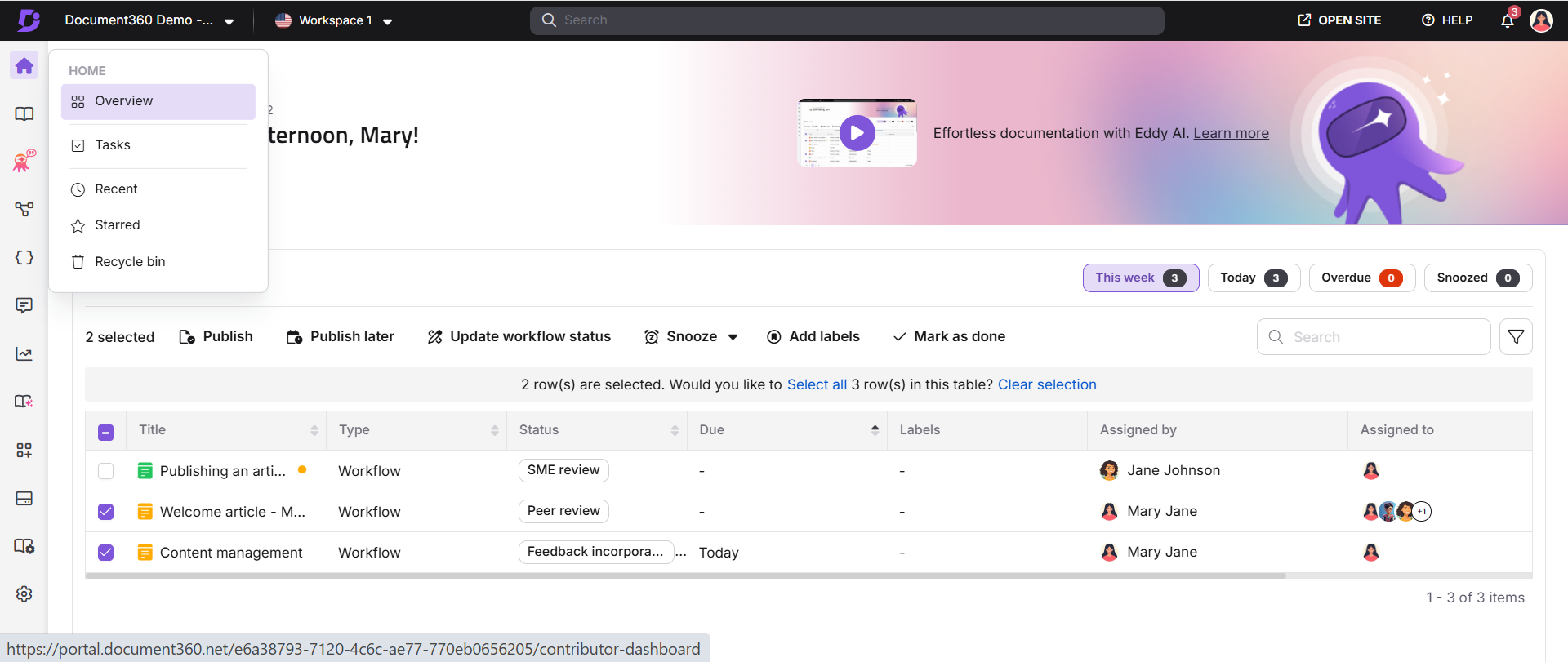Click Mark as done
Image resolution: width=1568 pixels, height=662 pixels.
(949, 336)
